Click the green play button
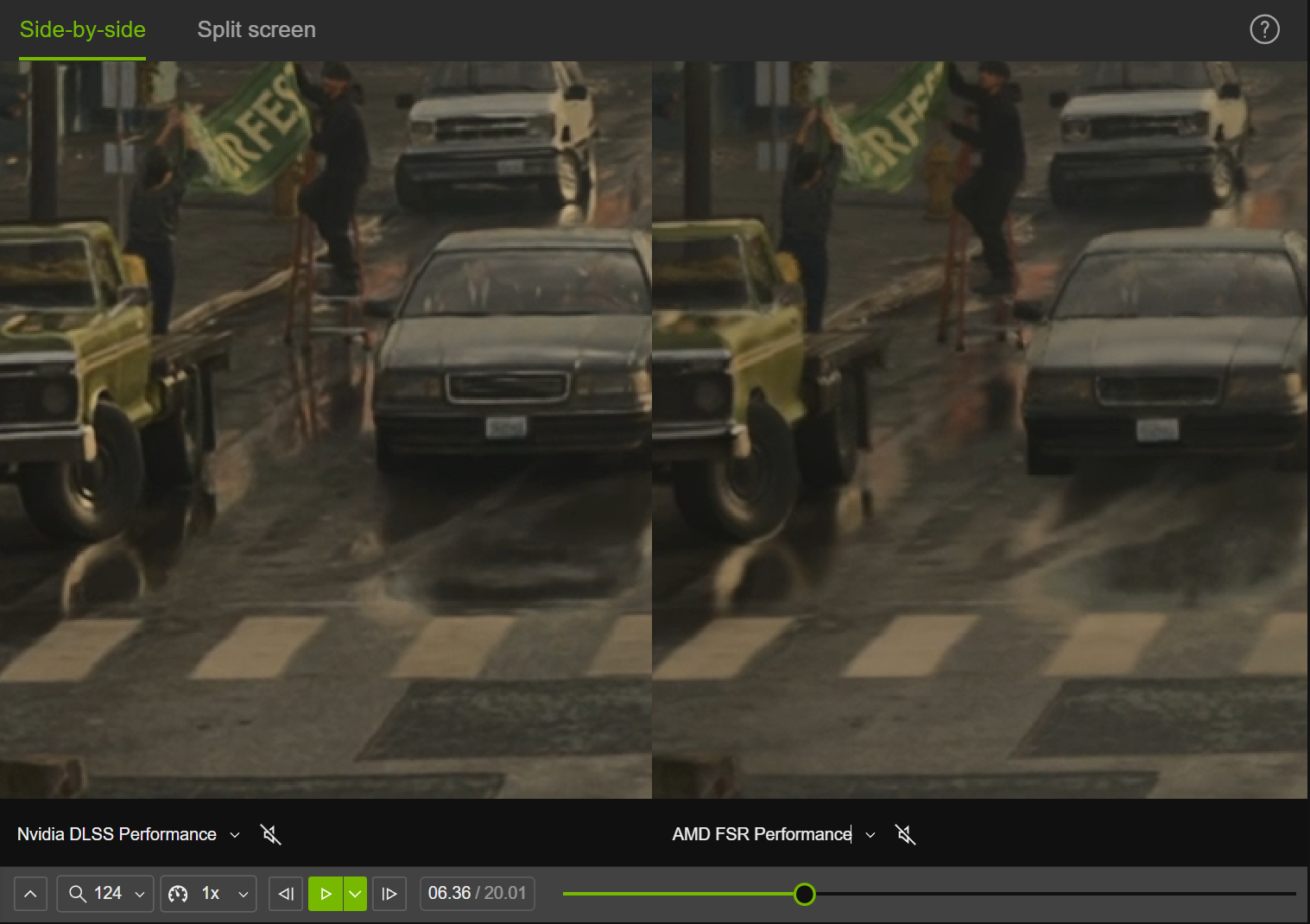Image resolution: width=1310 pixels, height=924 pixels. click(x=326, y=894)
